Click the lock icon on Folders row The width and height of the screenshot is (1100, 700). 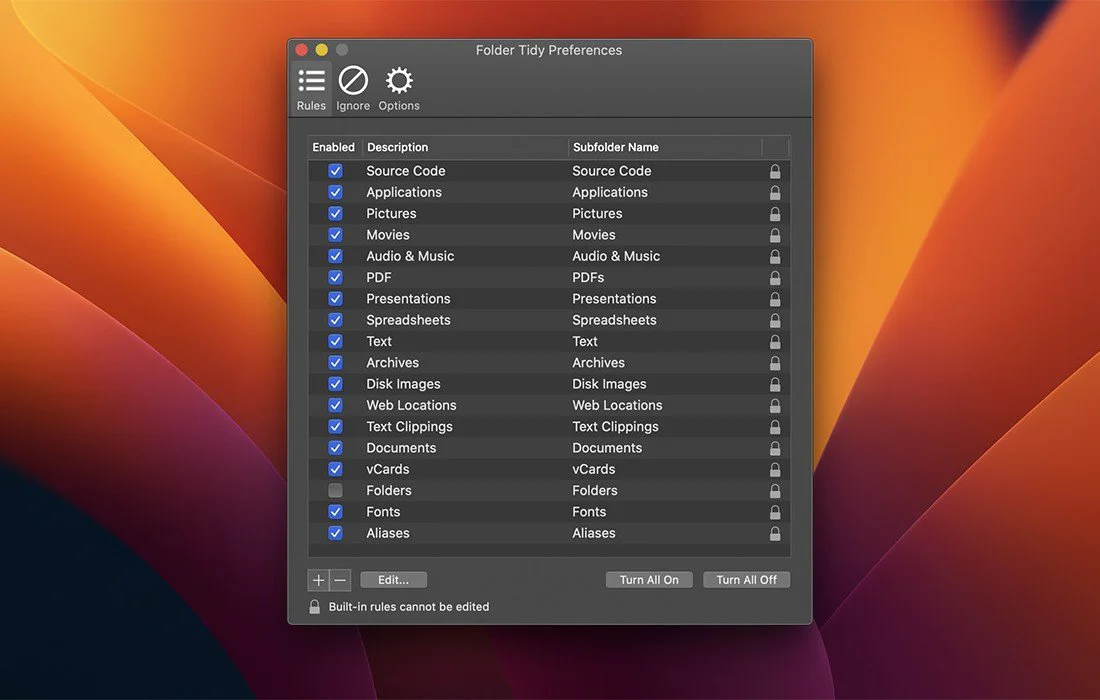pyautogui.click(x=775, y=491)
